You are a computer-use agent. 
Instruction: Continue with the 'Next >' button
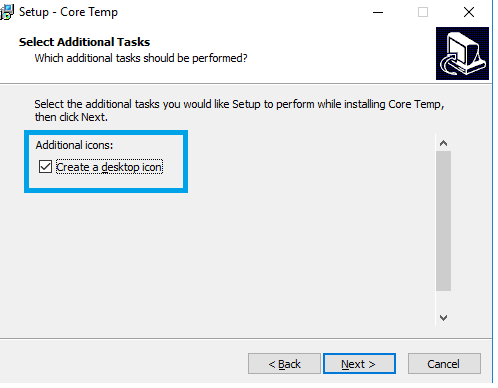point(359,364)
